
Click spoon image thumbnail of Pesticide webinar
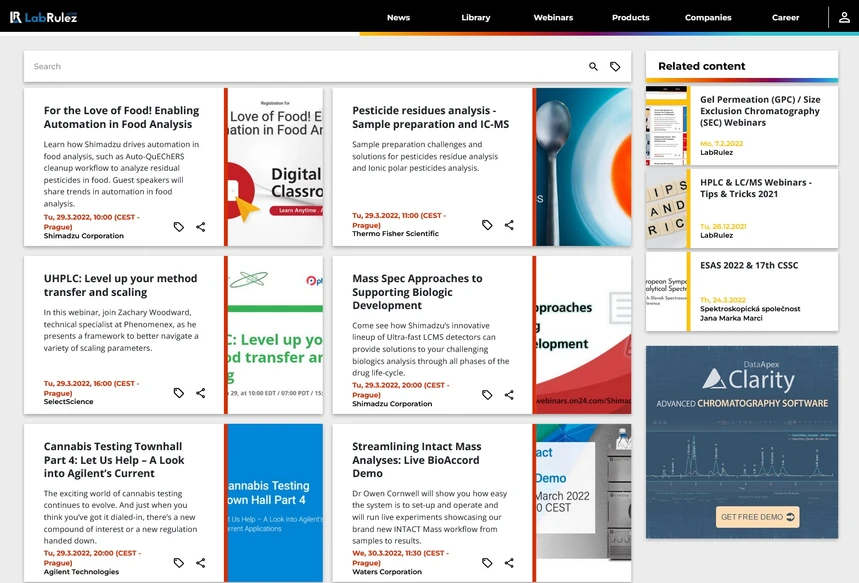pyautogui.click(x=584, y=167)
